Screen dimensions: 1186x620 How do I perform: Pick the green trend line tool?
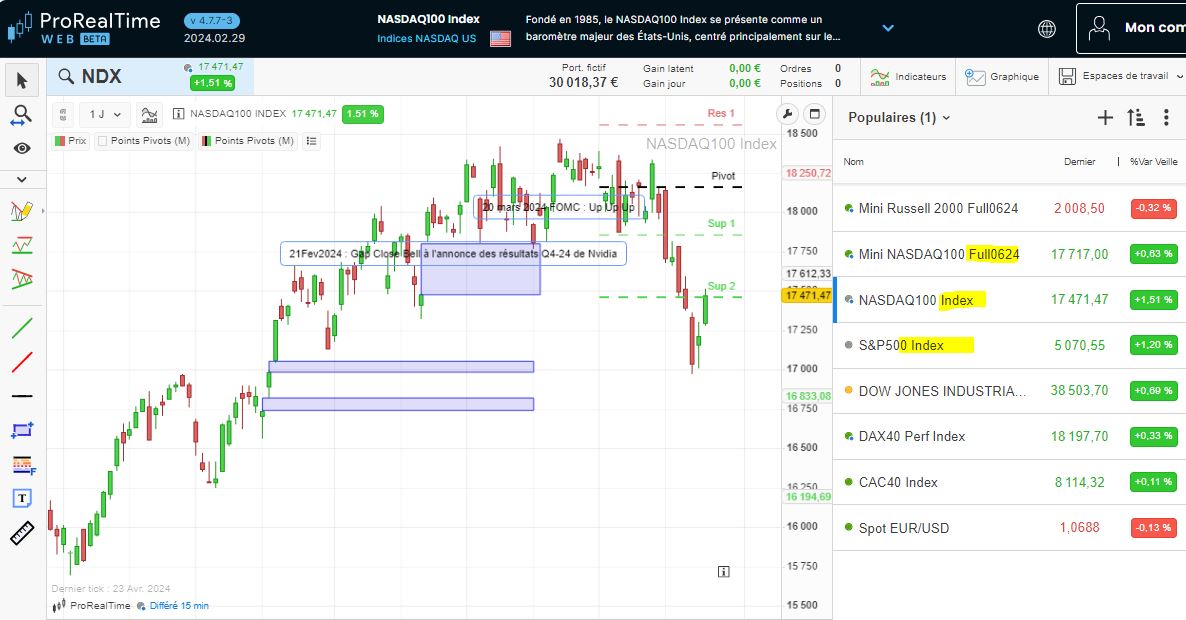(x=22, y=328)
